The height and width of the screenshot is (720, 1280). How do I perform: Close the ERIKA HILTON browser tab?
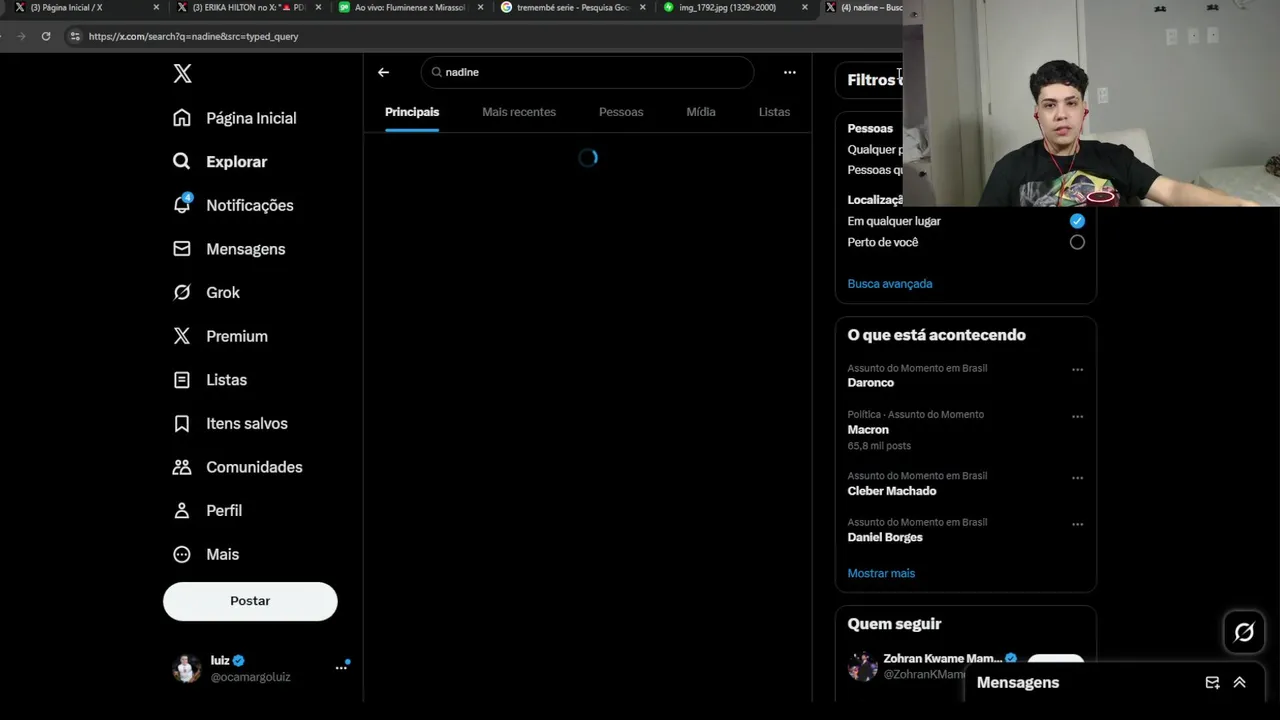point(318,7)
